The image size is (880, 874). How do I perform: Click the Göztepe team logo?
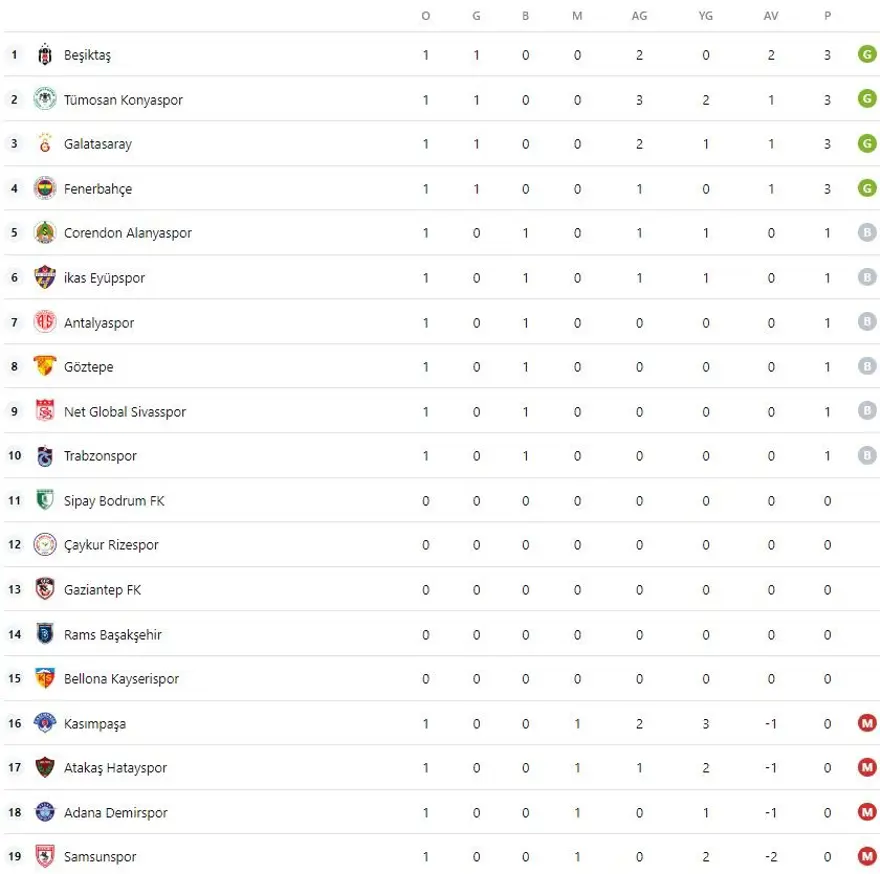tap(45, 367)
